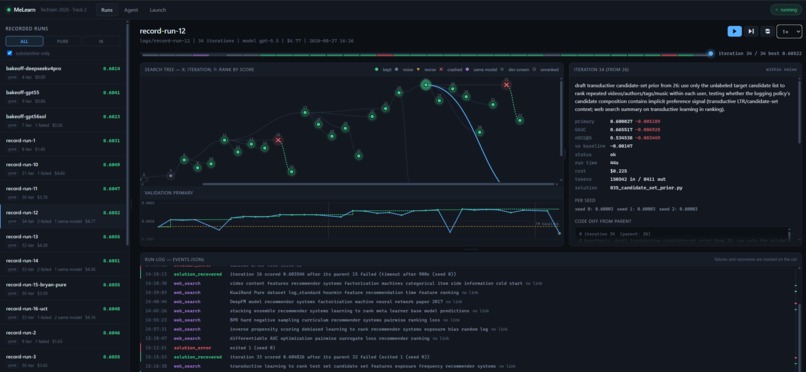The image size is (806, 372).
Task: Open run record-run-15-bryan-pure
Action: tap(63, 289)
